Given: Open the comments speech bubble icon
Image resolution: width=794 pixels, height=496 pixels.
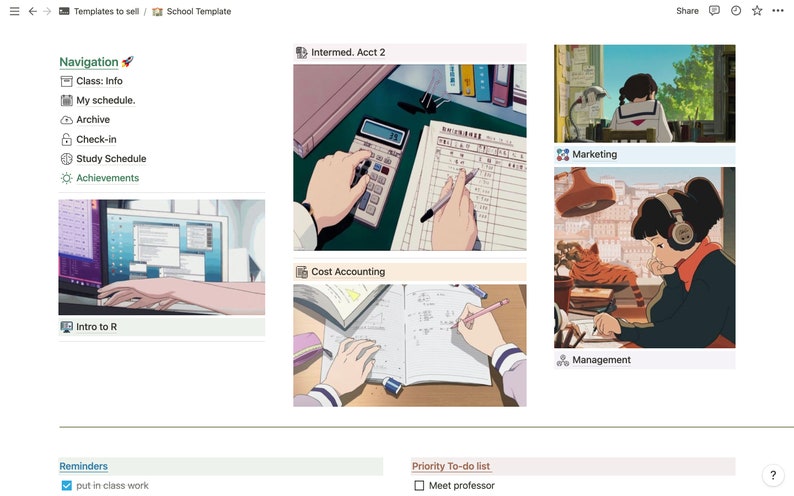Looking at the screenshot, I should 714,11.
